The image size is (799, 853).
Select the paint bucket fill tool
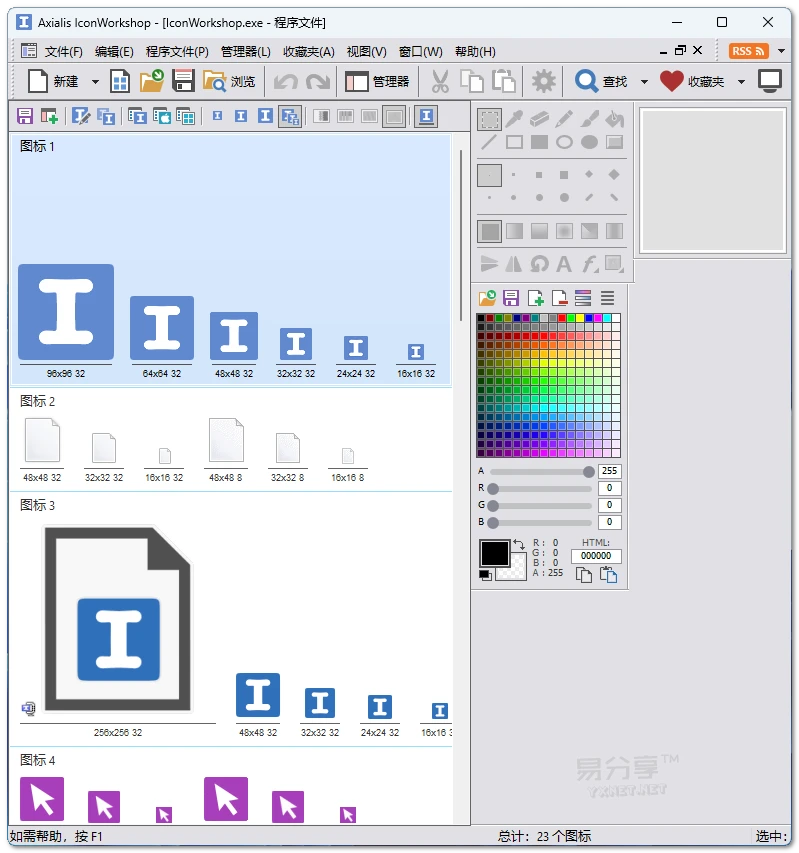pyautogui.click(x=614, y=119)
